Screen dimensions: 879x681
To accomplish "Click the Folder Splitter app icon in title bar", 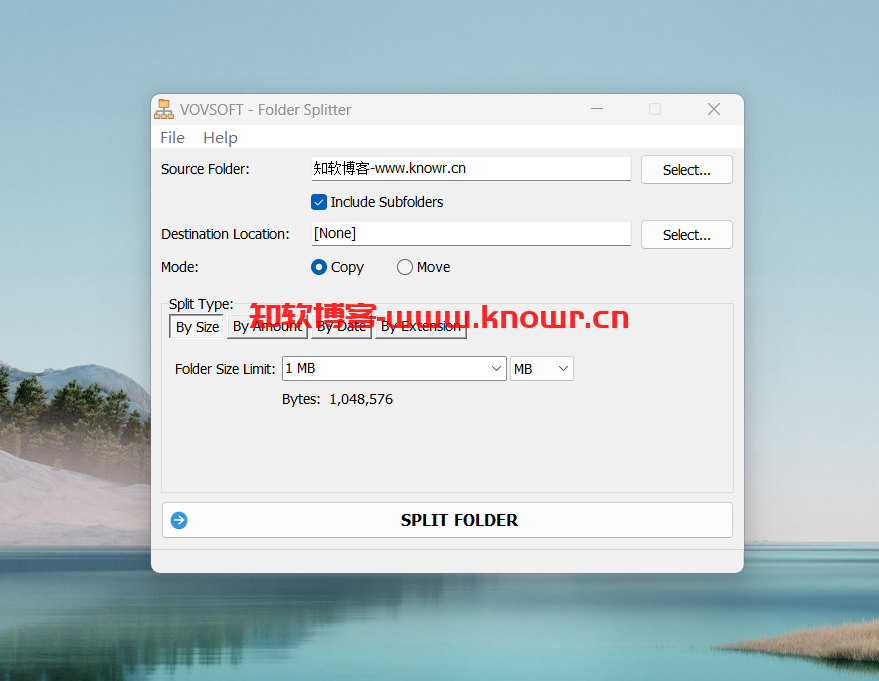I will click(164, 109).
